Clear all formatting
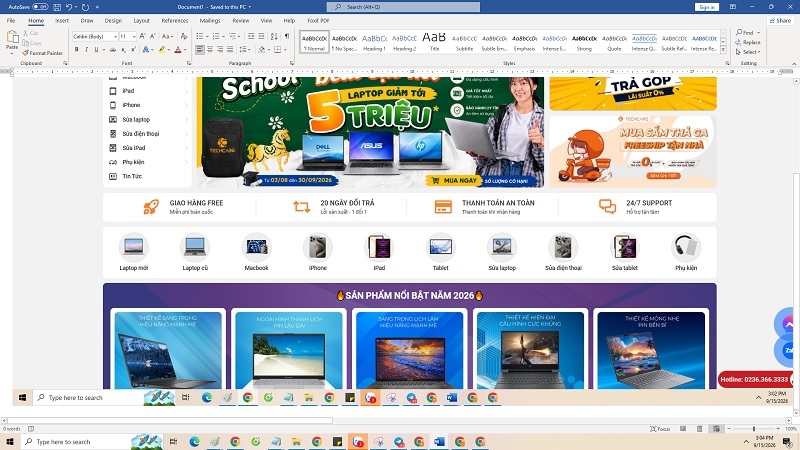The width and height of the screenshot is (800, 450). [184, 36]
